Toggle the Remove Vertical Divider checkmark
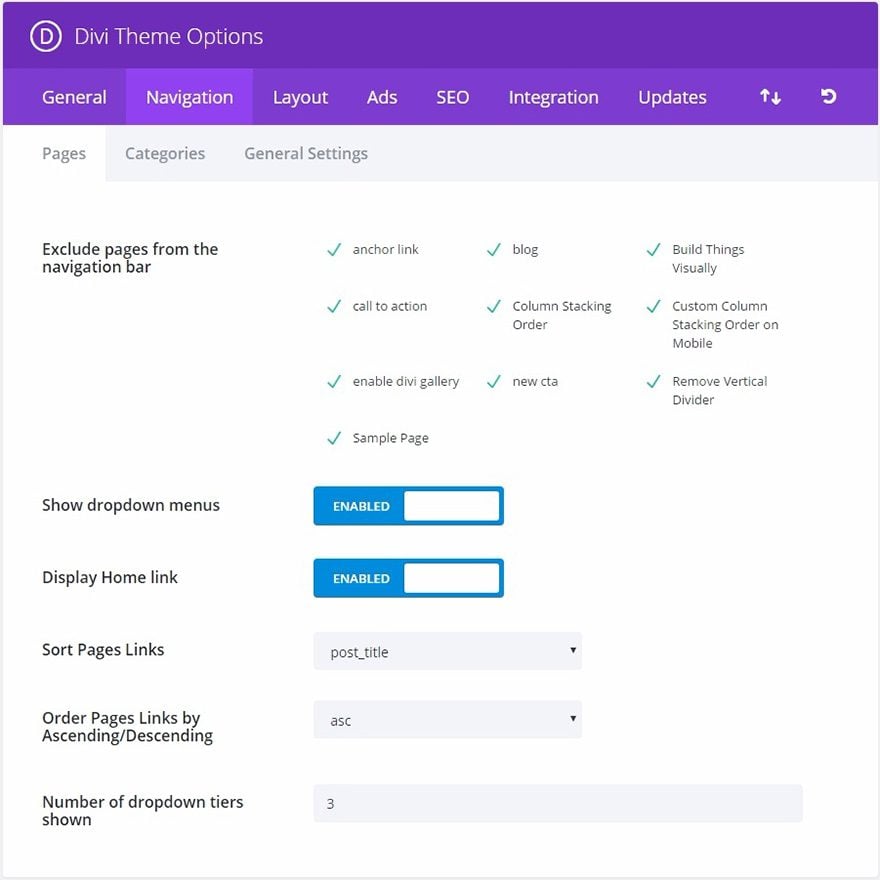The height and width of the screenshot is (880, 880). click(654, 382)
